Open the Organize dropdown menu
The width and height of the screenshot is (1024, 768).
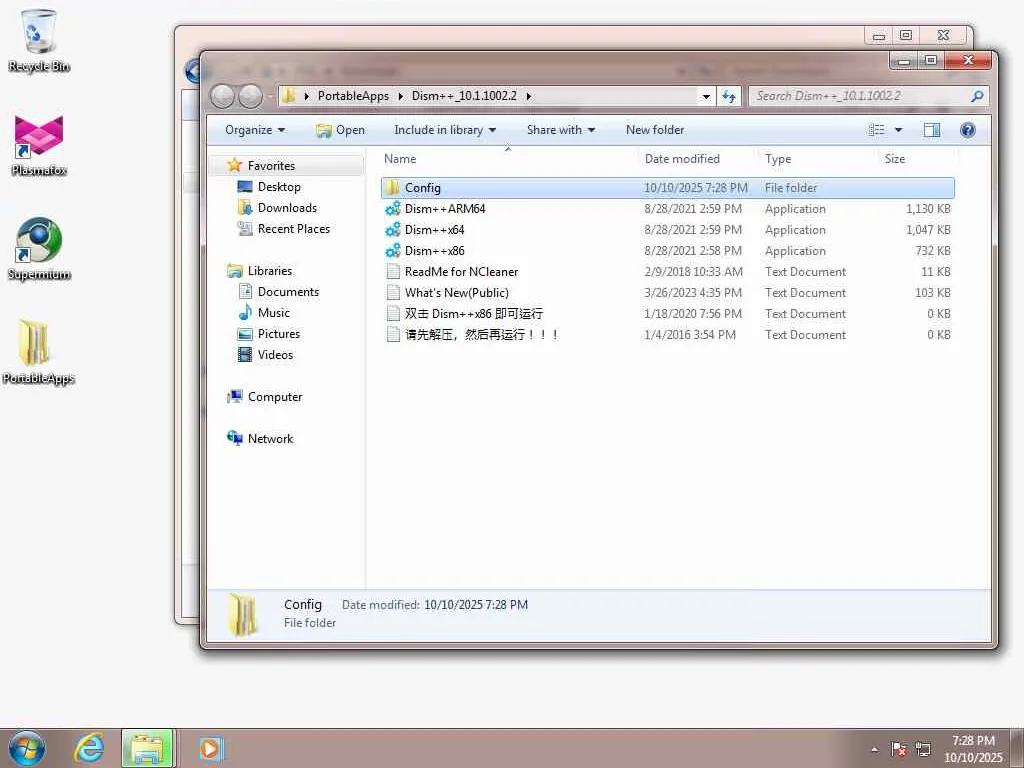click(255, 130)
